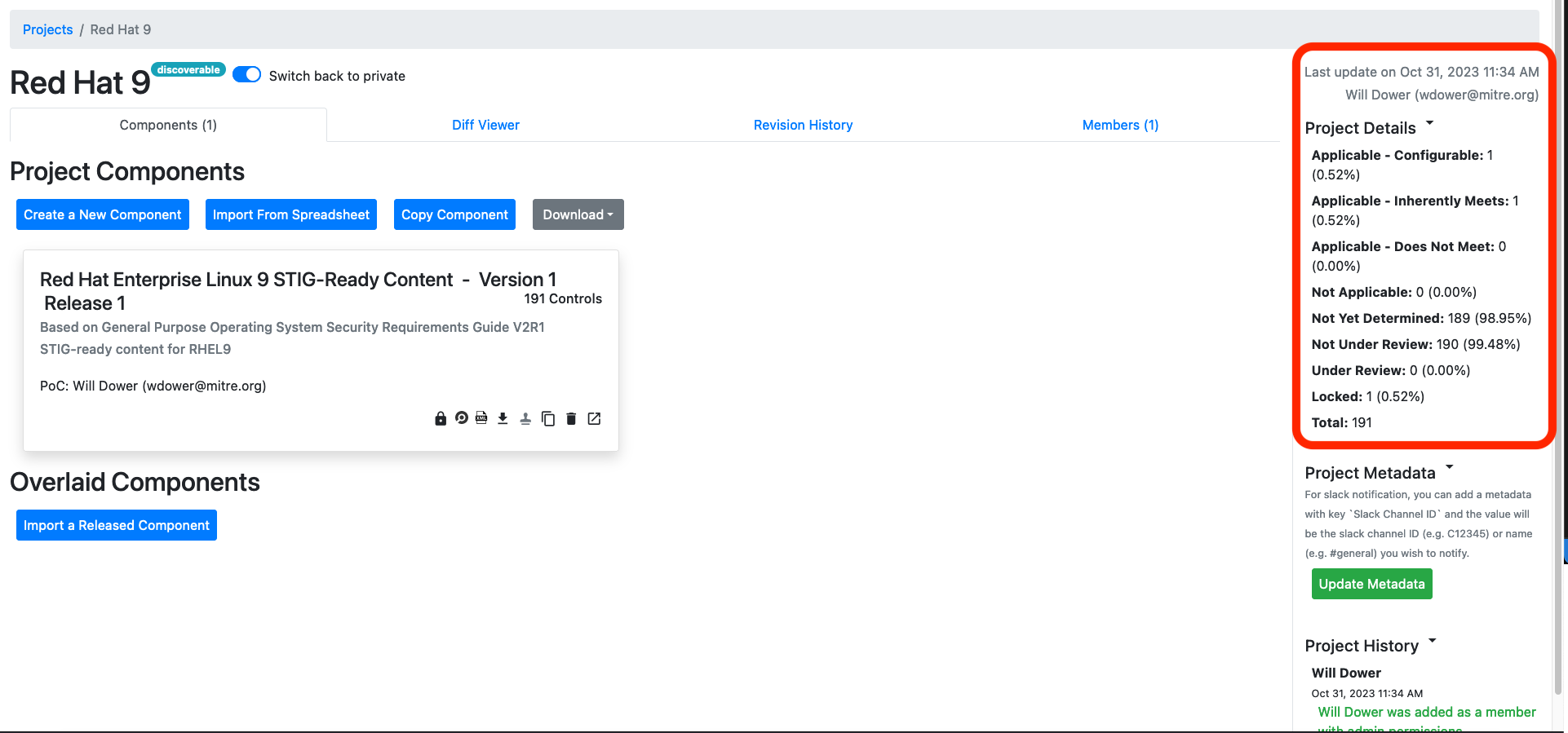Click the STIG-ready content for RHEL9 description
The width and height of the screenshot is (1568, 733).
pyautogui.click(x=135, y=349)
